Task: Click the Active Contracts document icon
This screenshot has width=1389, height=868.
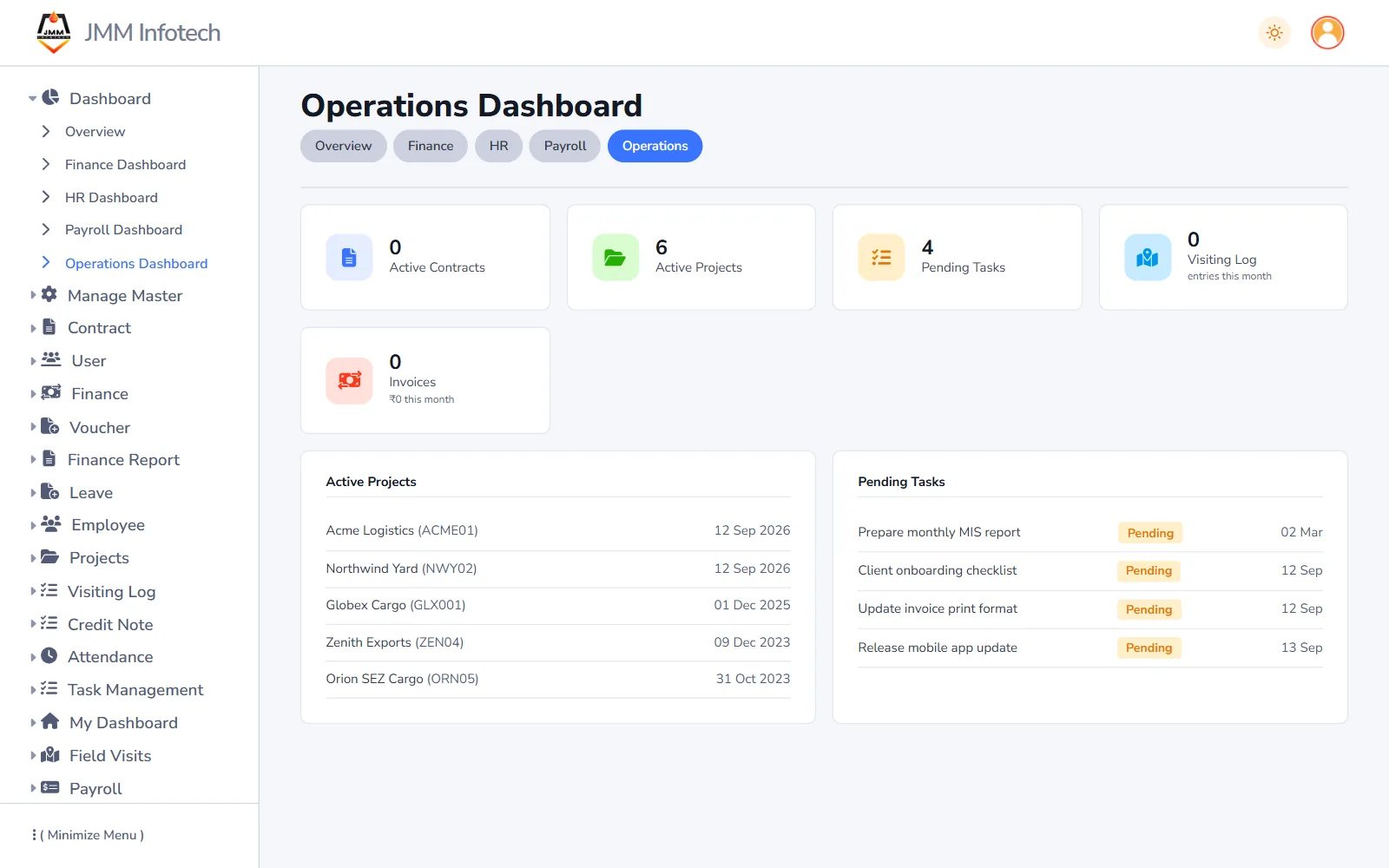Action: tap(349, 258)
